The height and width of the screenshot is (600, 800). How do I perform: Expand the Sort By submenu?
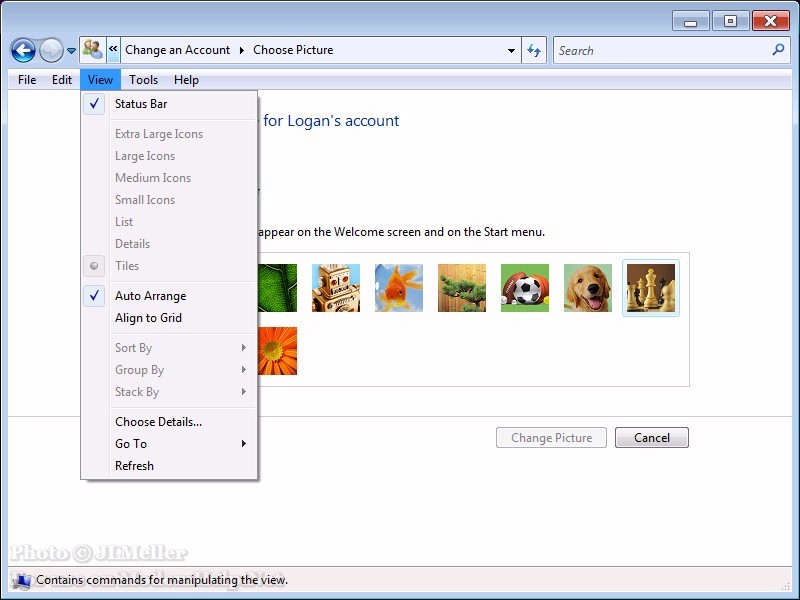pyautogui.click(x=169, y=348)
